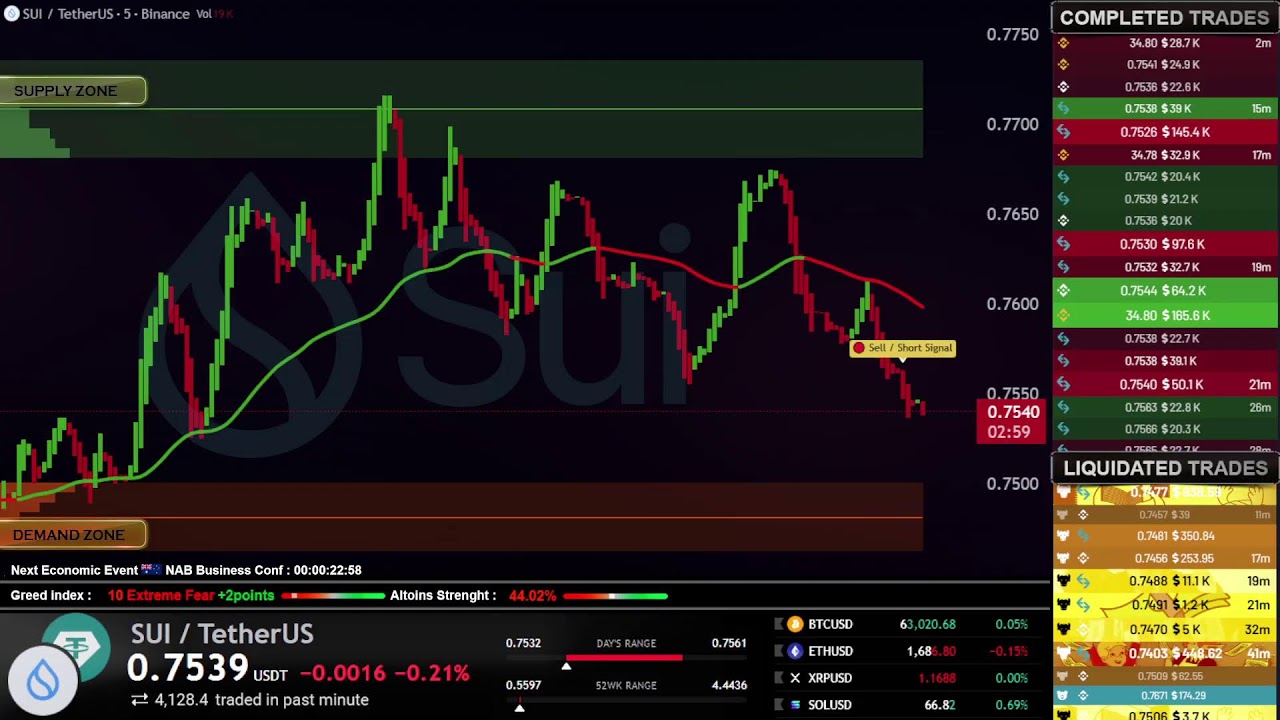Click the Day's Range slider marker
The width and height of the screenshot is (1280, 720).
[566, 665]
